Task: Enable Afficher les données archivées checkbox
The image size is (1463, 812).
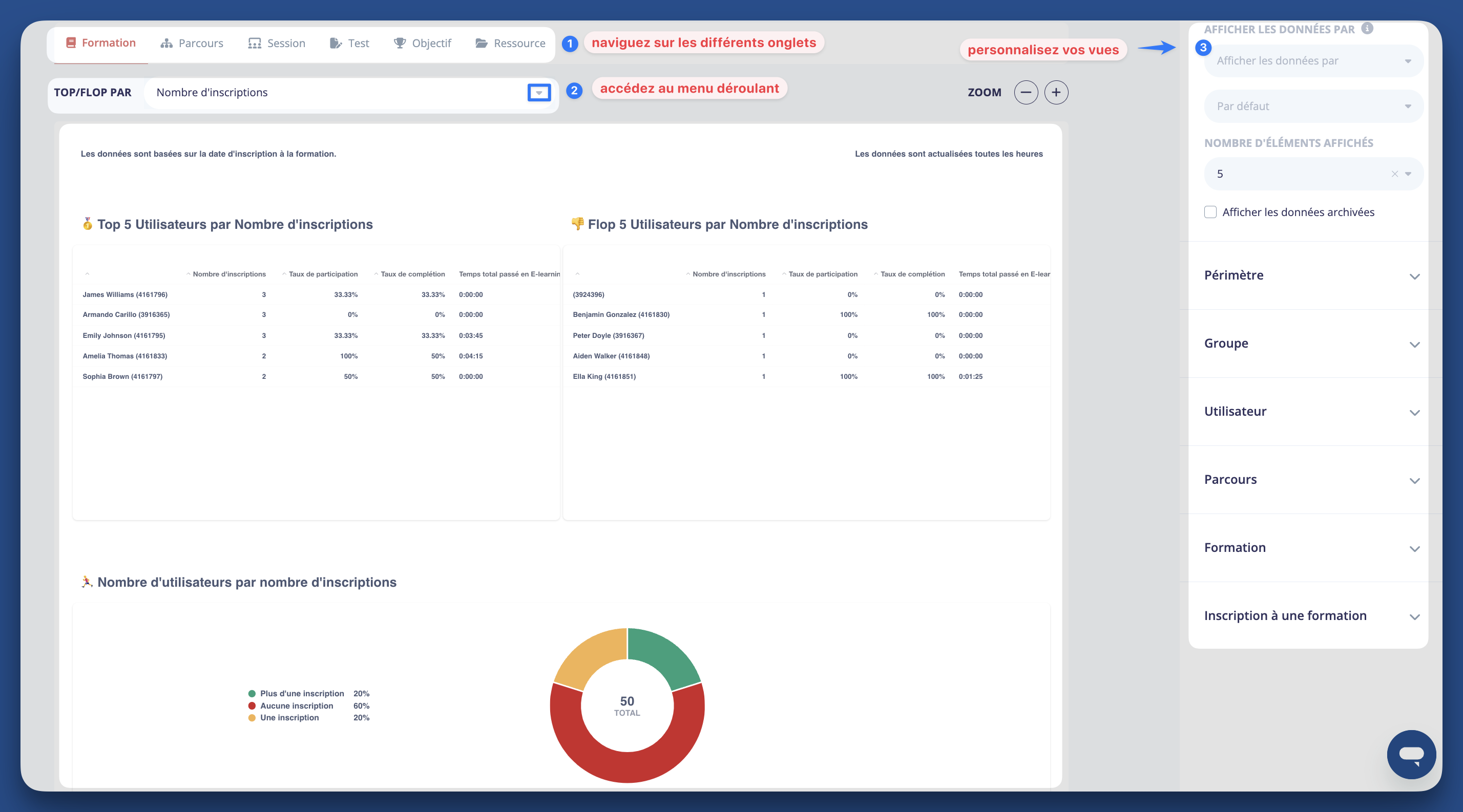Action: tap(1210, 212)
